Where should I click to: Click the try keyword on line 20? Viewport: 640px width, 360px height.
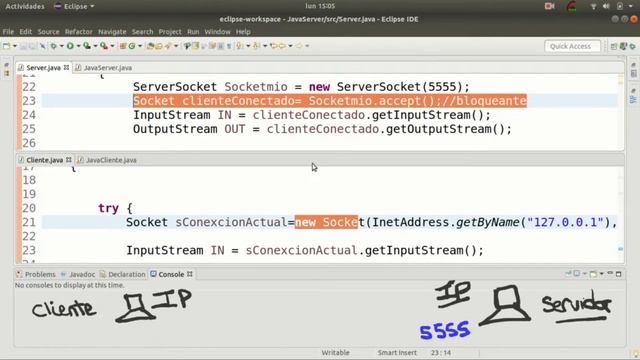click(108, 209)
